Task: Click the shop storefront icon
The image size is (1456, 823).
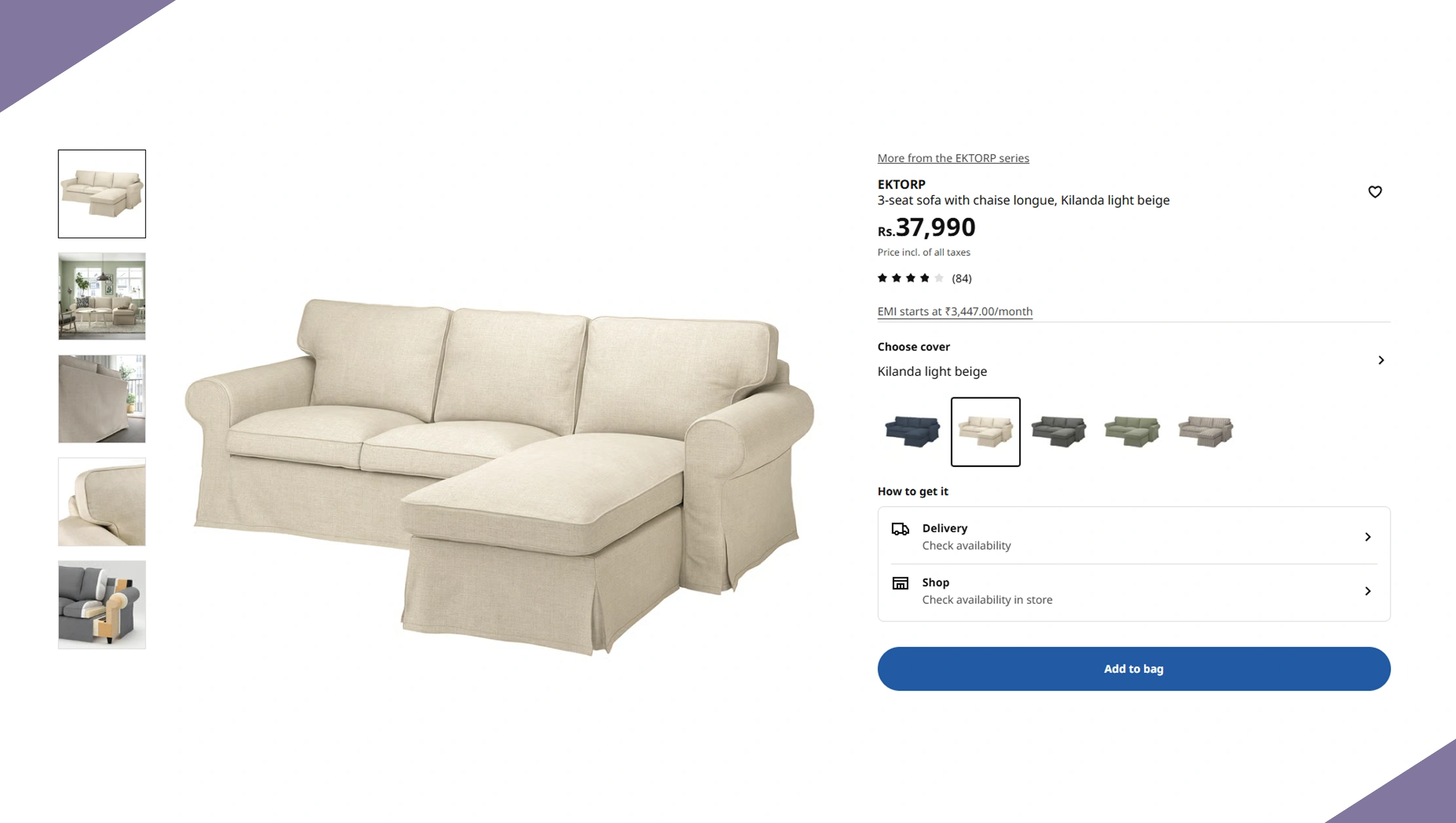Action: click(x=901, y=583)
